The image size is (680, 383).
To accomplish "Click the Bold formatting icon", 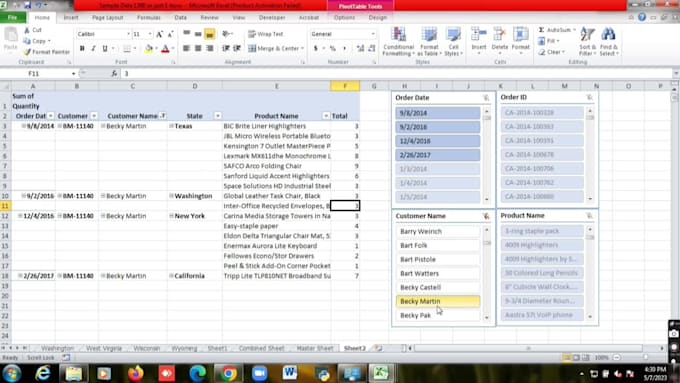I will pyautogui.click(x=82, y=49).
